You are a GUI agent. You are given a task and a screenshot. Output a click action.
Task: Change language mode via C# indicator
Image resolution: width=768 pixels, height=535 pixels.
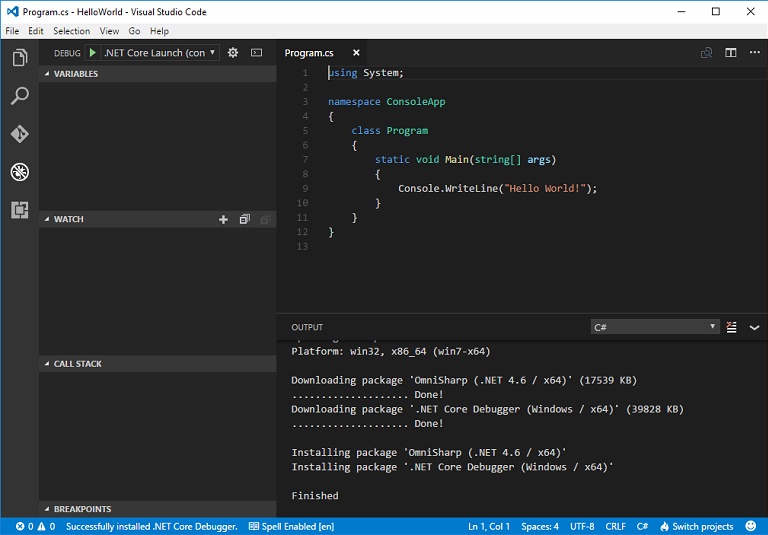pos(642,527)
